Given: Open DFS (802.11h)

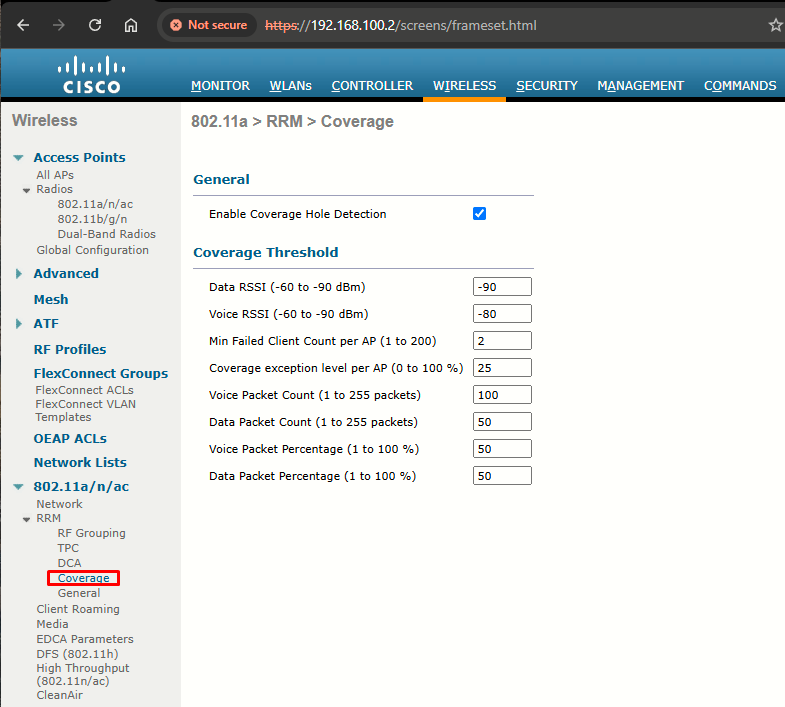Looking at the screenshot, I should (78, 654).
